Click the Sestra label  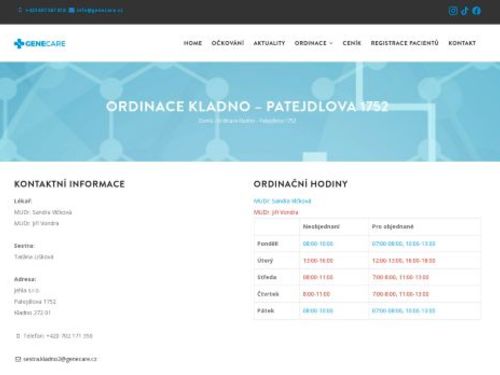point(24,246)
